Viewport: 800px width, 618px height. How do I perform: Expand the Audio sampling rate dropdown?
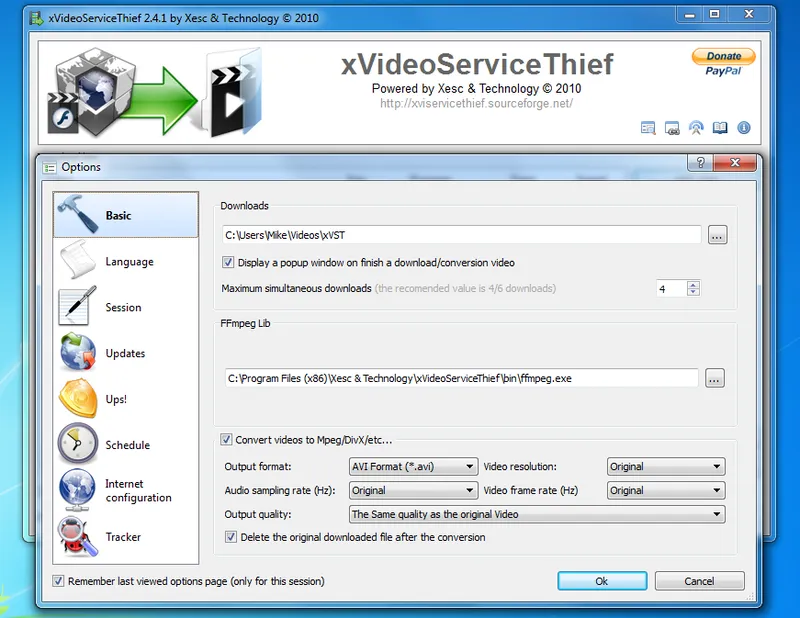click(413, 491)
